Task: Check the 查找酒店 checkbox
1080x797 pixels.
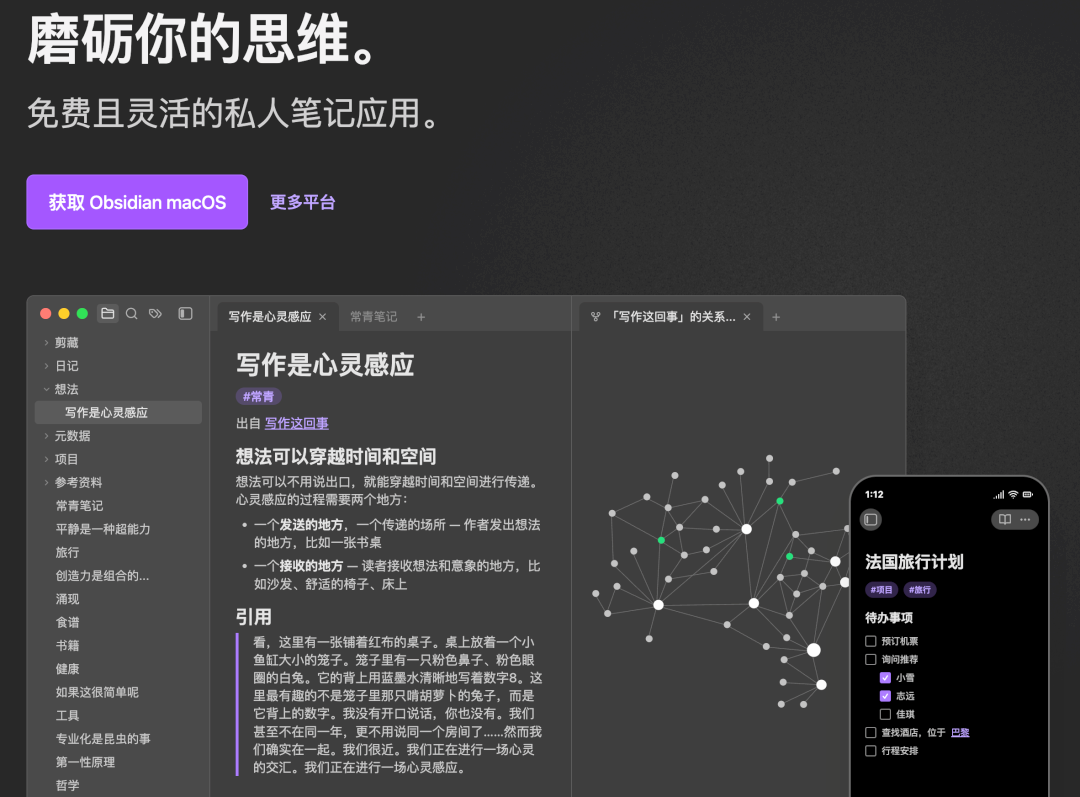Action: 871,733
